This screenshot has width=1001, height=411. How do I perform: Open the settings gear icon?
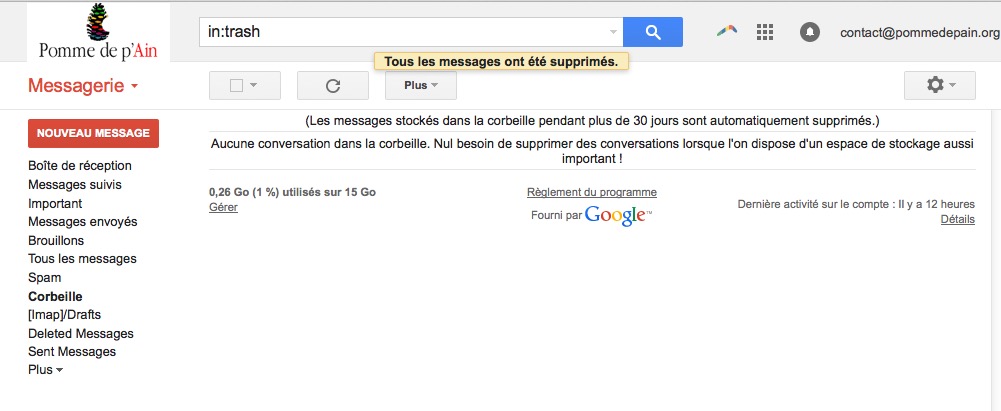(x=940, y=86)
